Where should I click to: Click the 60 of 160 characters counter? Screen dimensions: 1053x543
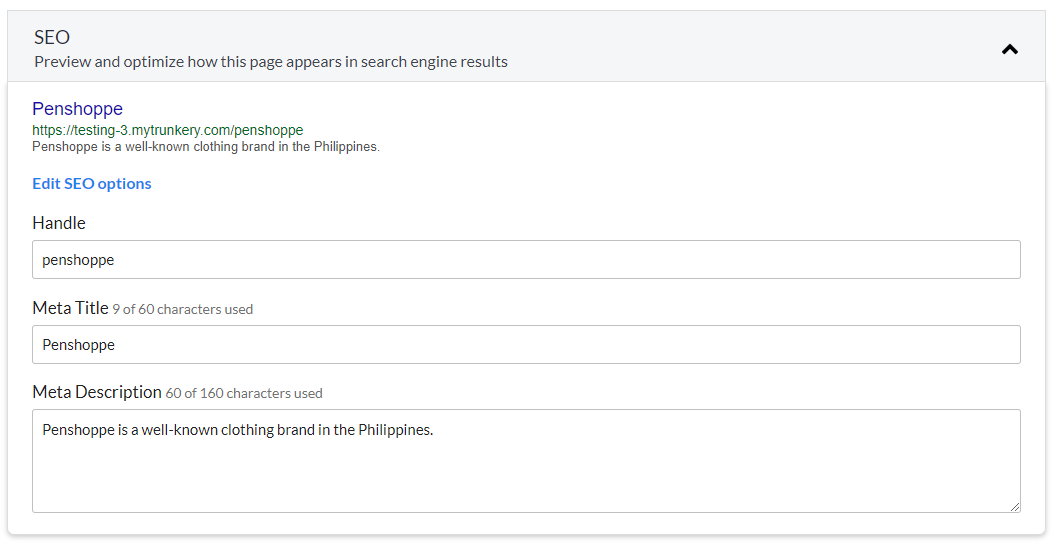click(x=244, y=393)
